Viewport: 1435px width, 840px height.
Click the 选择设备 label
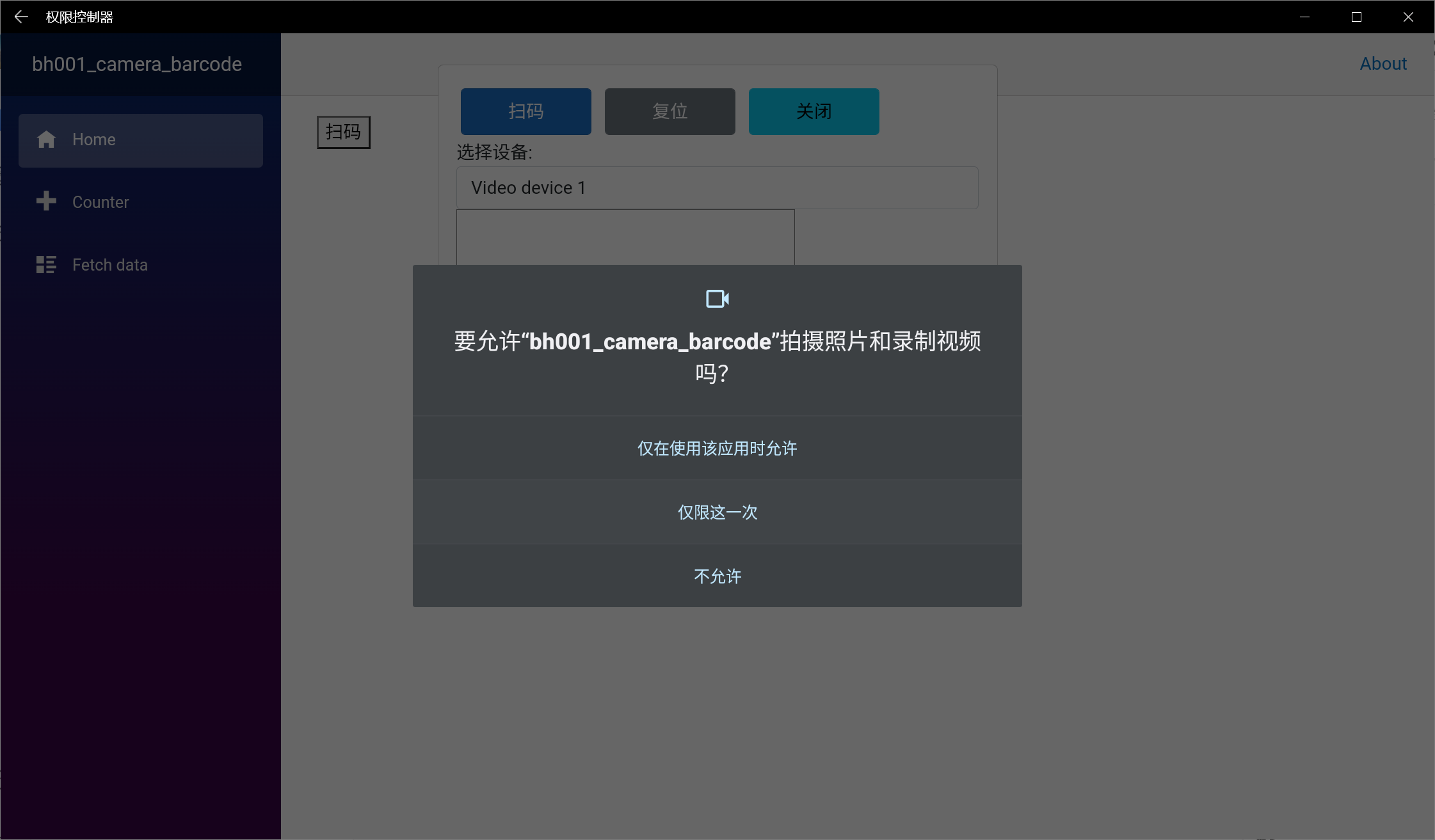495,152
